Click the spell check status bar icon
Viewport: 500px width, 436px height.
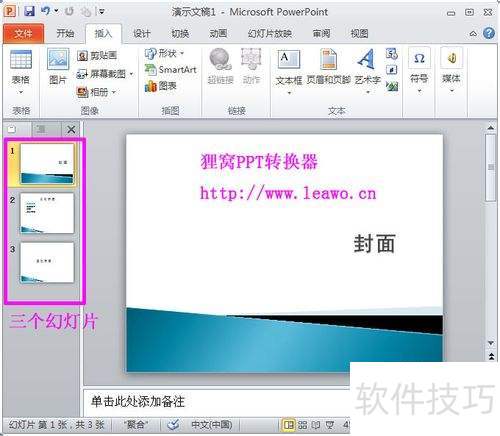pyautogui.click(x=173, y=425)
